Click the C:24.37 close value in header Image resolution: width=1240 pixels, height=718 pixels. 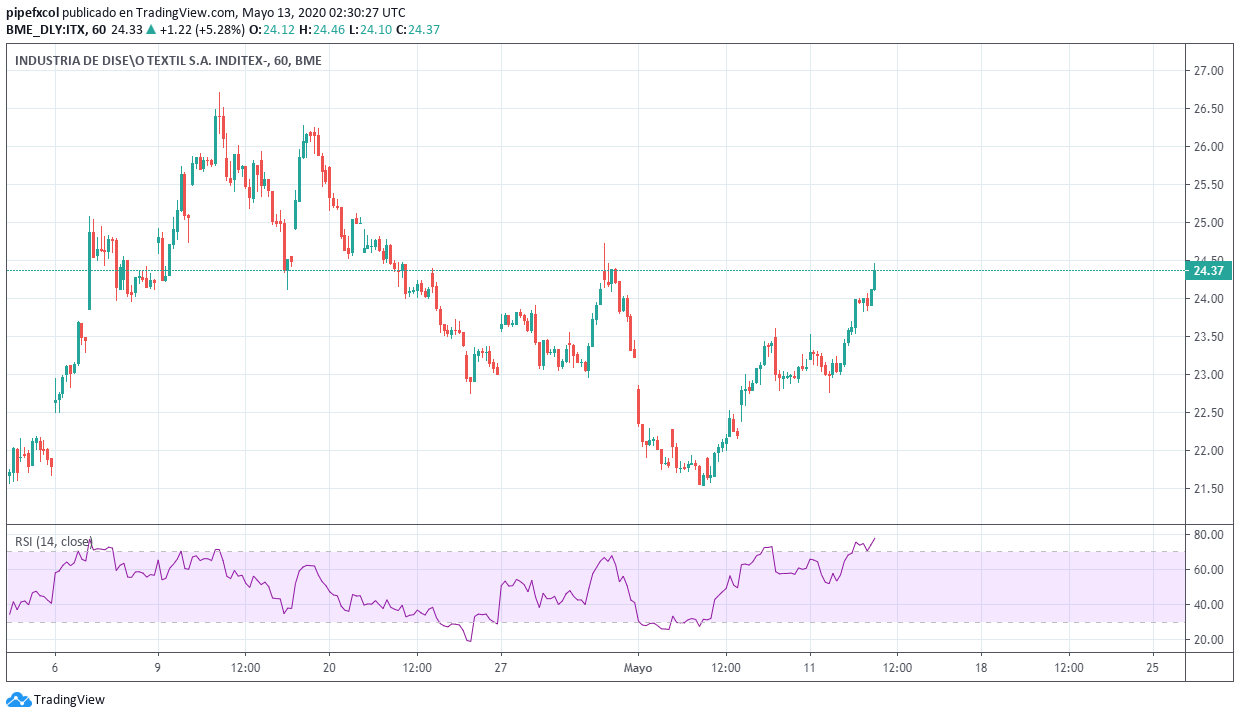418,30
